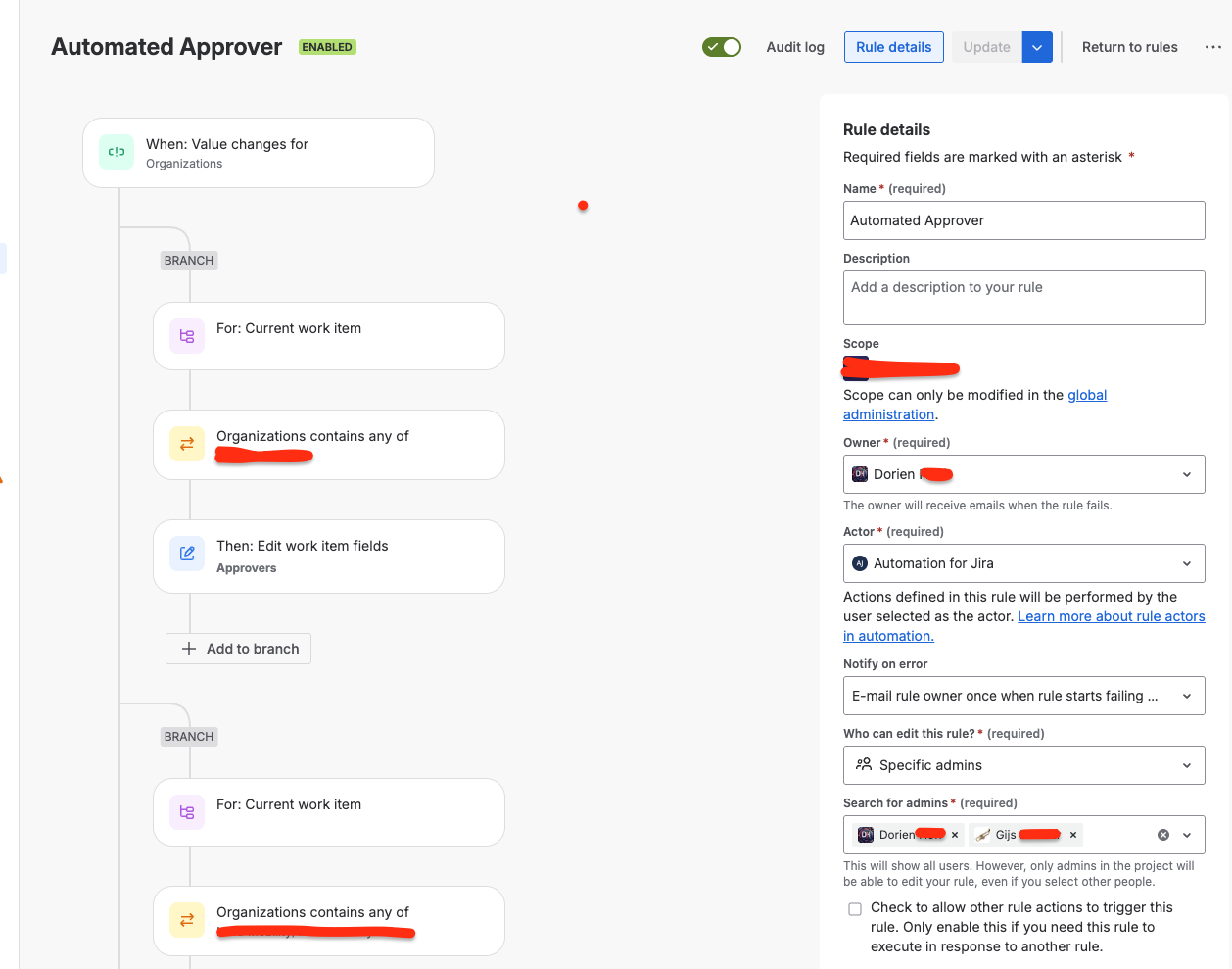Viewport: 1232px width, 969px height.
Task: Click the Rule details button
Action: pyautogui.click(x=894, y=47)
